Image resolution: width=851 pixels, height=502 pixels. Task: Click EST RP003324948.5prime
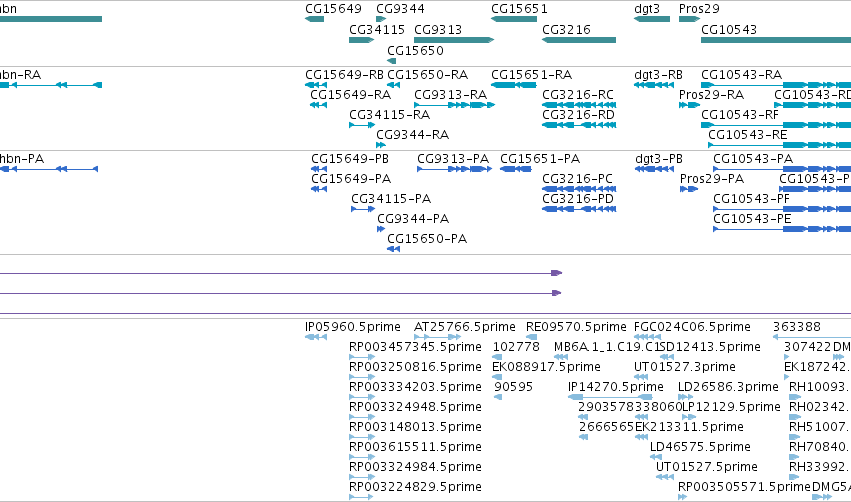[x=415, y=407]
